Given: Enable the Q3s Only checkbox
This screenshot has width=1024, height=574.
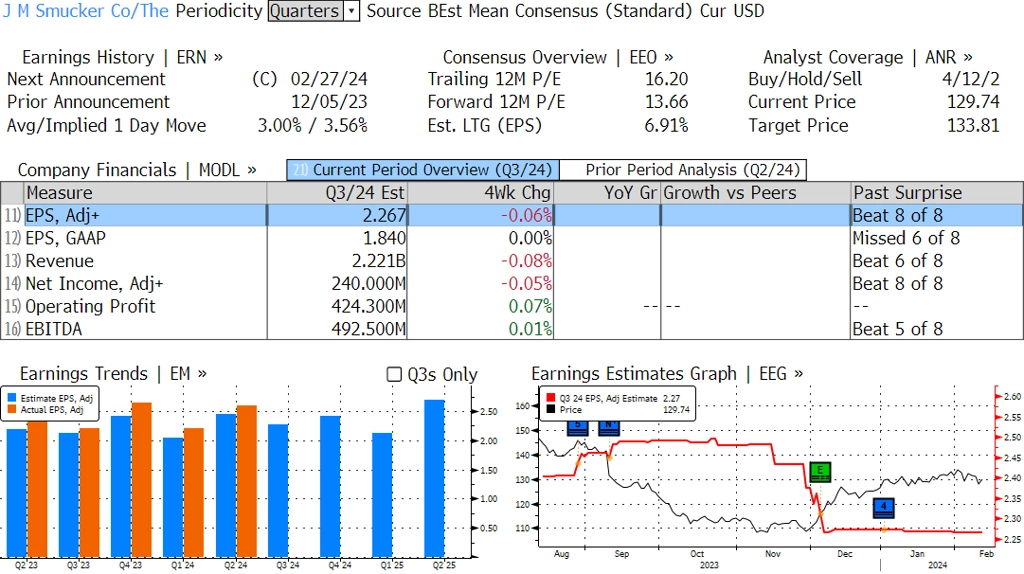Looking at the screenshot, I should tap(394, 374).
